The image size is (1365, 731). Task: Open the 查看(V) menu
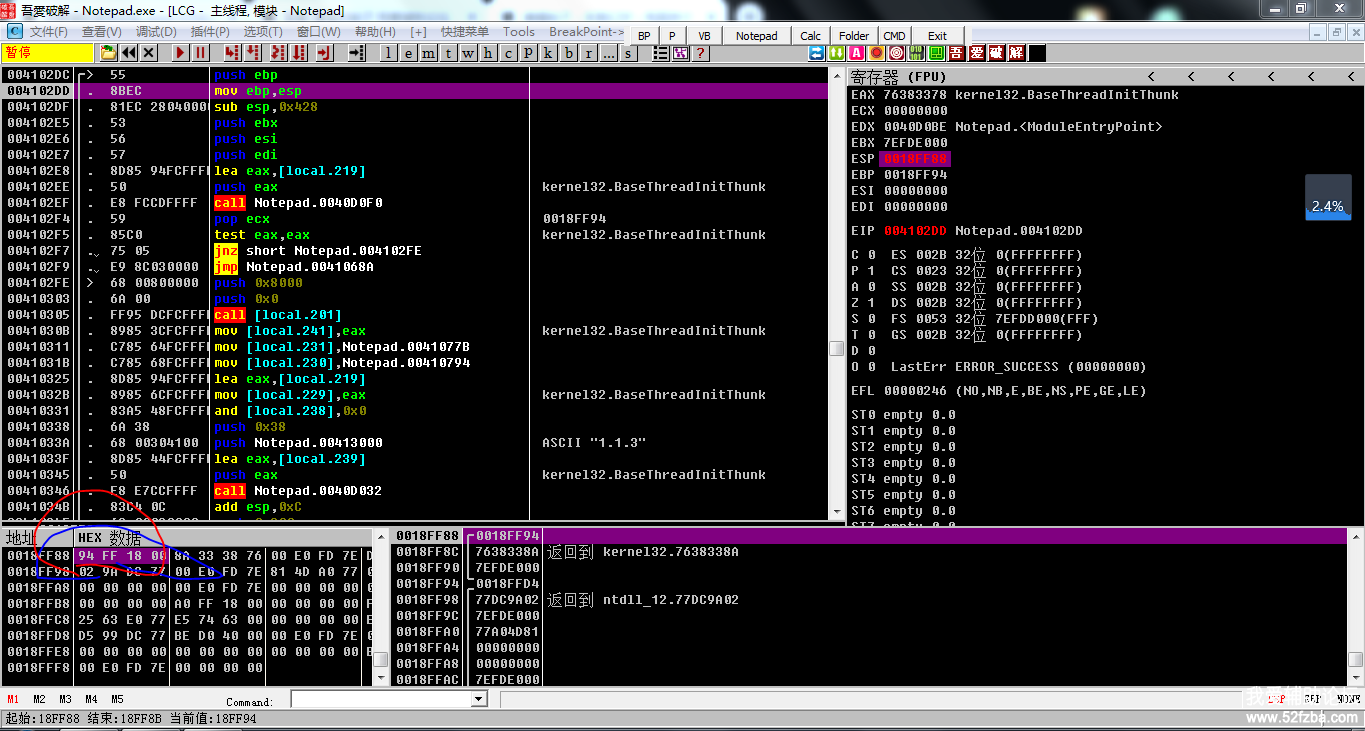[x=101, y=31]
